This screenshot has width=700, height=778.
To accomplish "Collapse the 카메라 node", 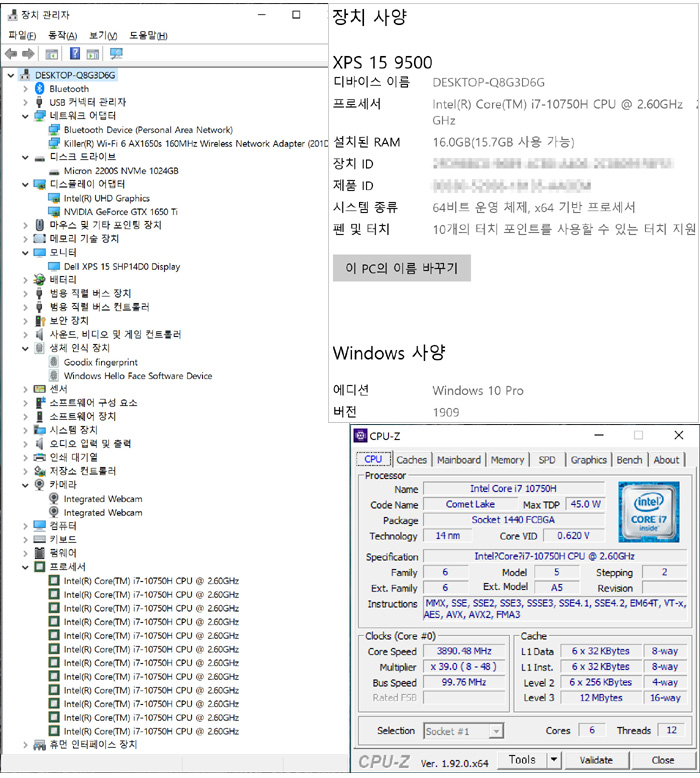I will coord(25,485).
